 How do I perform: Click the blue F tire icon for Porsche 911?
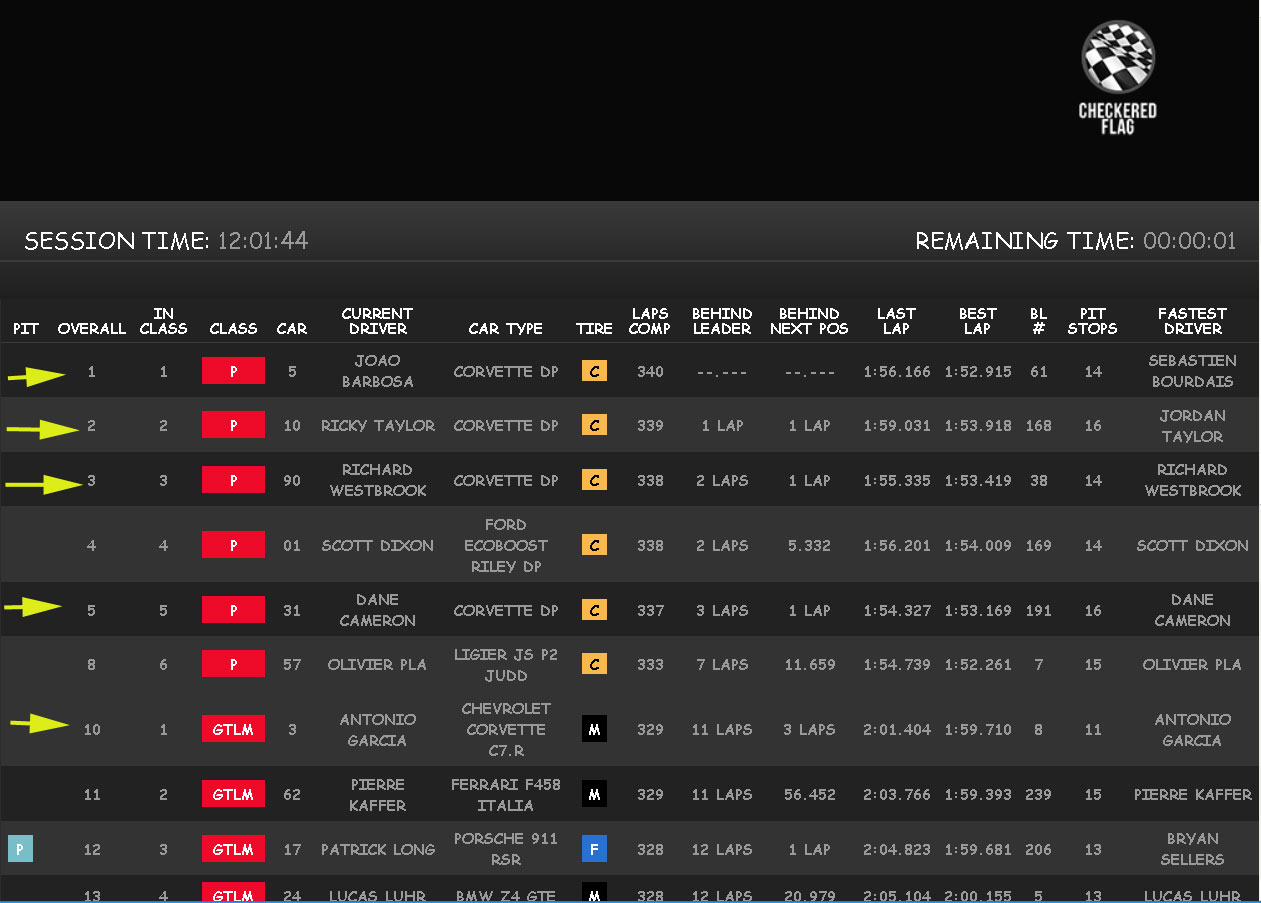[594, 849]
